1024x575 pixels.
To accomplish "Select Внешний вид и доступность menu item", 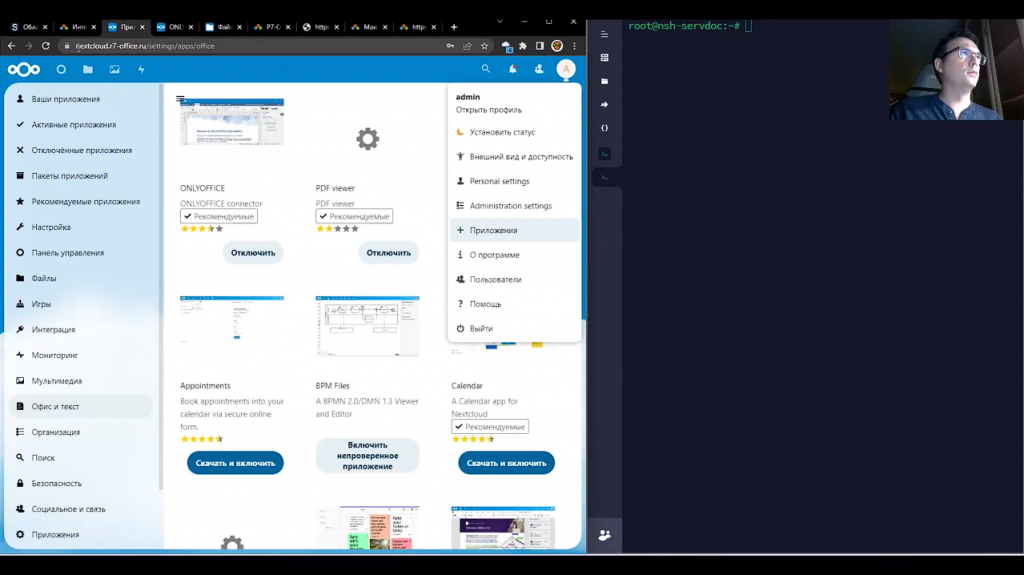I will pyautogui.click(x=514, y=157).
